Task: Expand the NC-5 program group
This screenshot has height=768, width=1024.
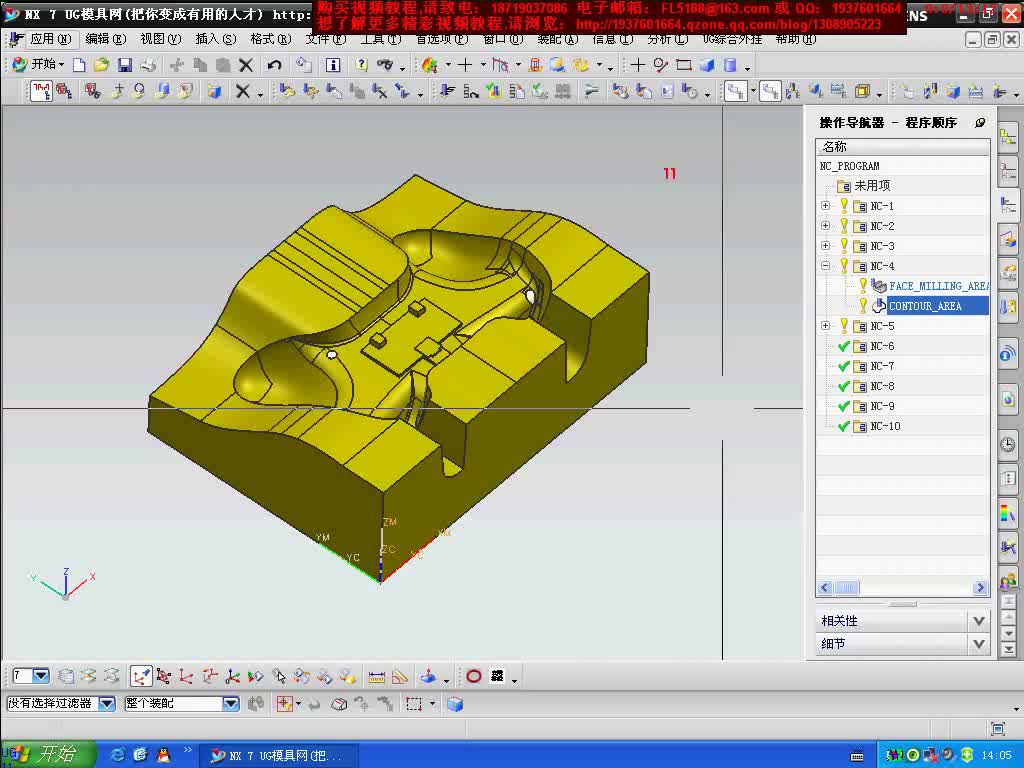Action: coord(825,326)
